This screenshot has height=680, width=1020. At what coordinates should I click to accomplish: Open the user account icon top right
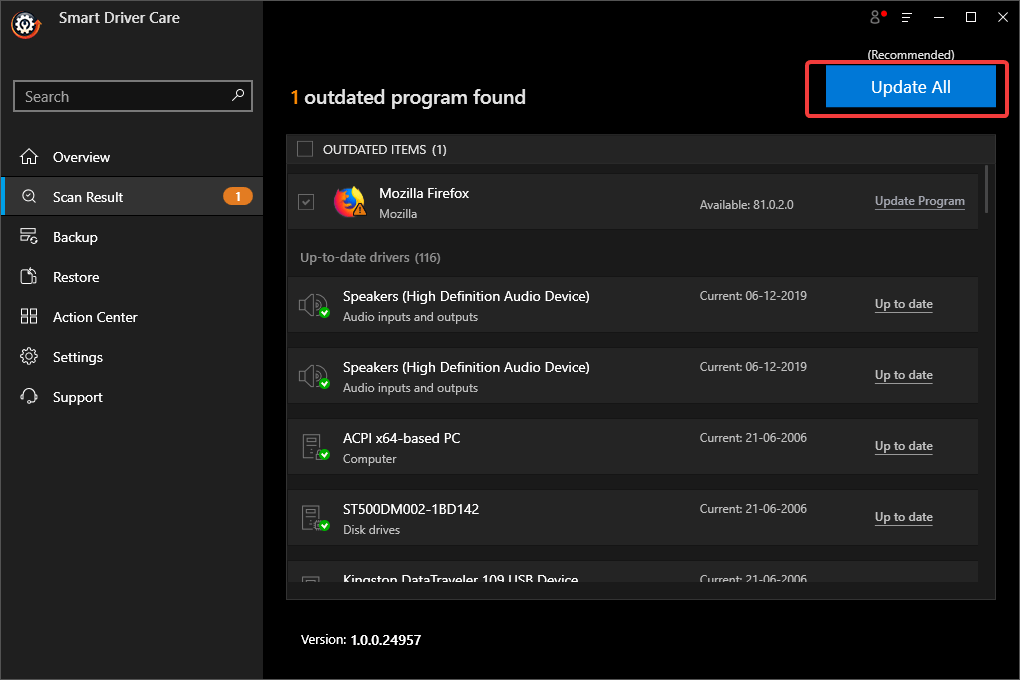tap(874, 17)
